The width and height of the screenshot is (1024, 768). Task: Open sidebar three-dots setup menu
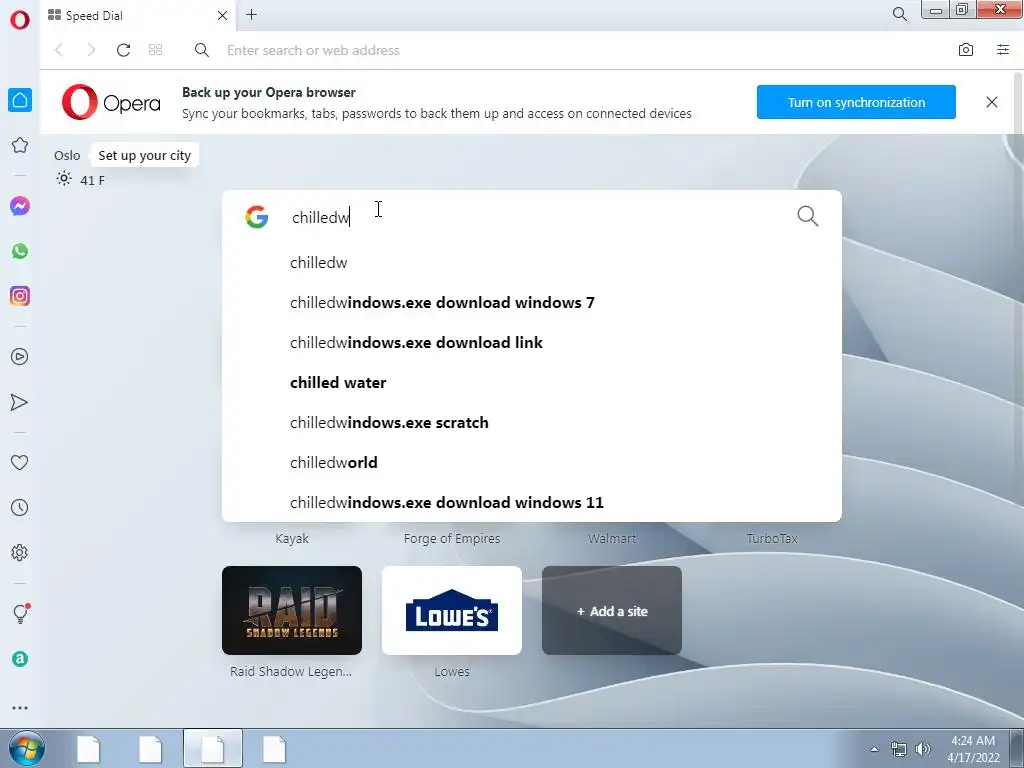tap(20, 708)
